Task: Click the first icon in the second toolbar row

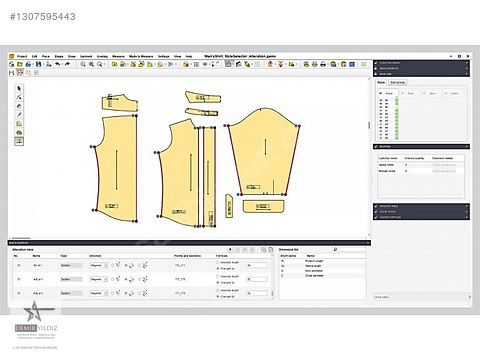Action: (x=12, y=72)
